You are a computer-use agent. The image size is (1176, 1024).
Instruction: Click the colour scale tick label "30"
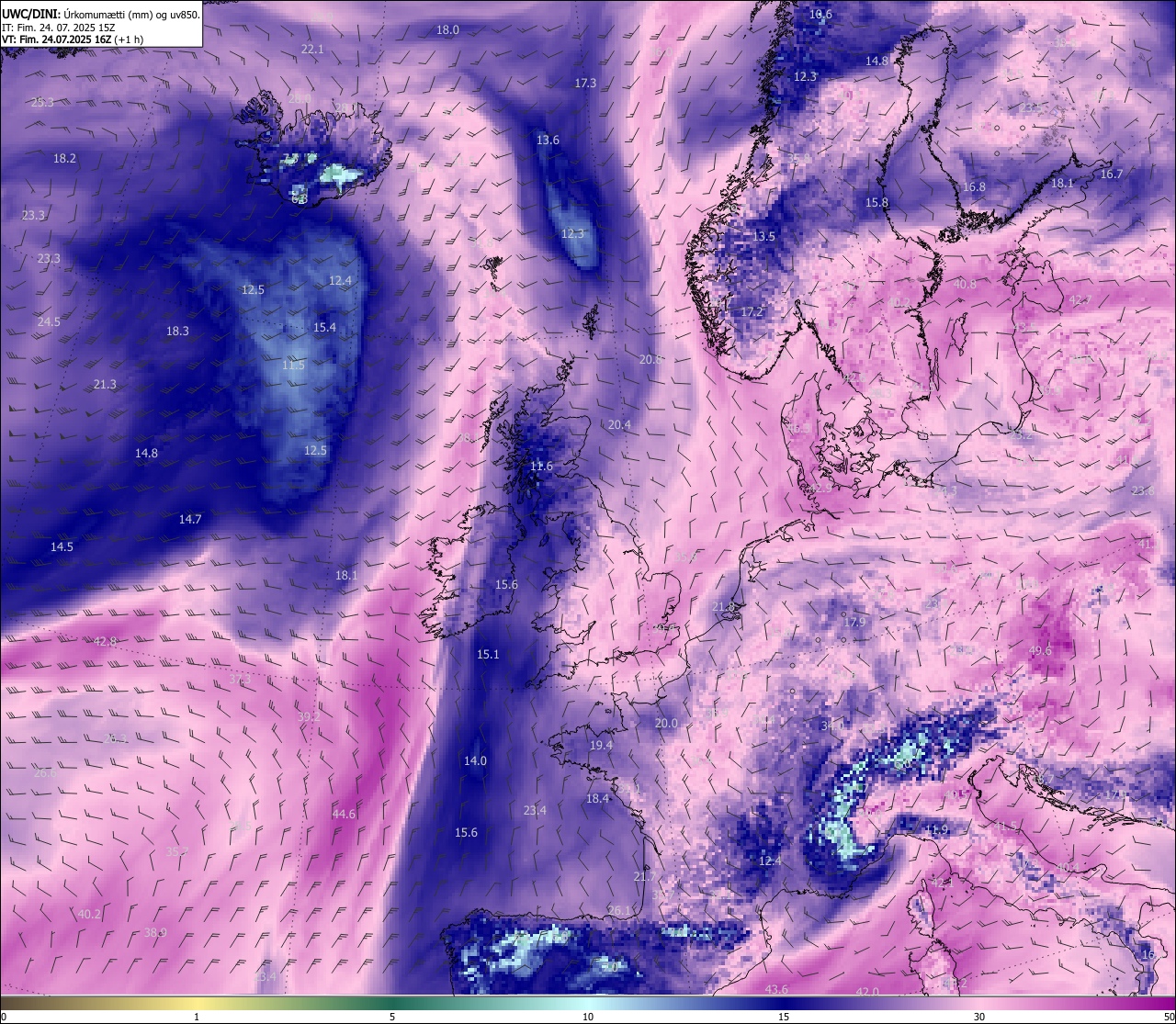tap(979, 1017)
